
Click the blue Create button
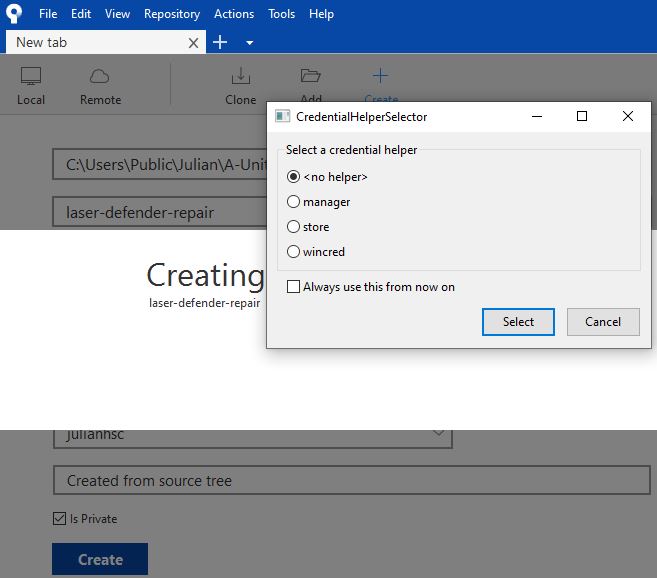(100, 559)
